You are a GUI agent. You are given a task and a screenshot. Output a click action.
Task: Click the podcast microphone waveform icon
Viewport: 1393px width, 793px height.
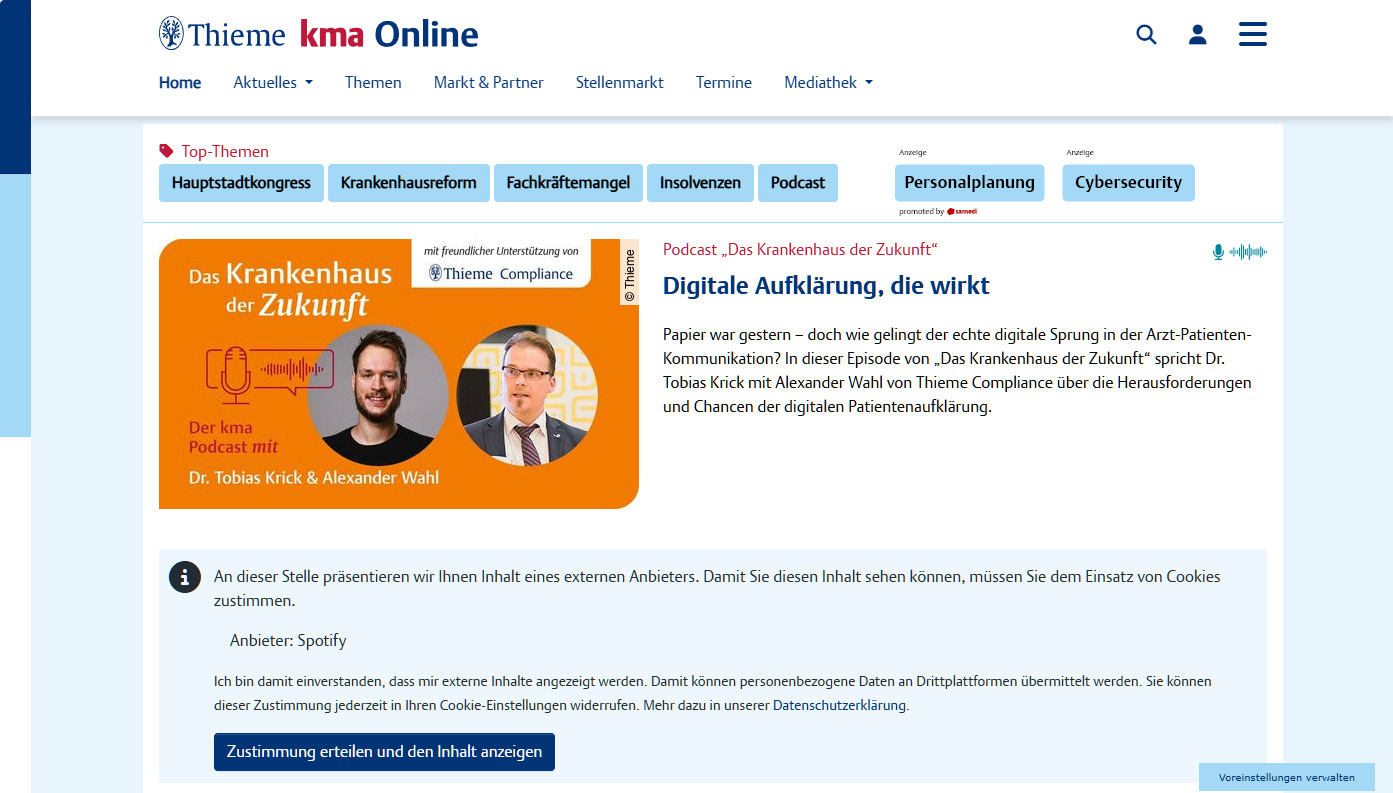(1239, 252)
